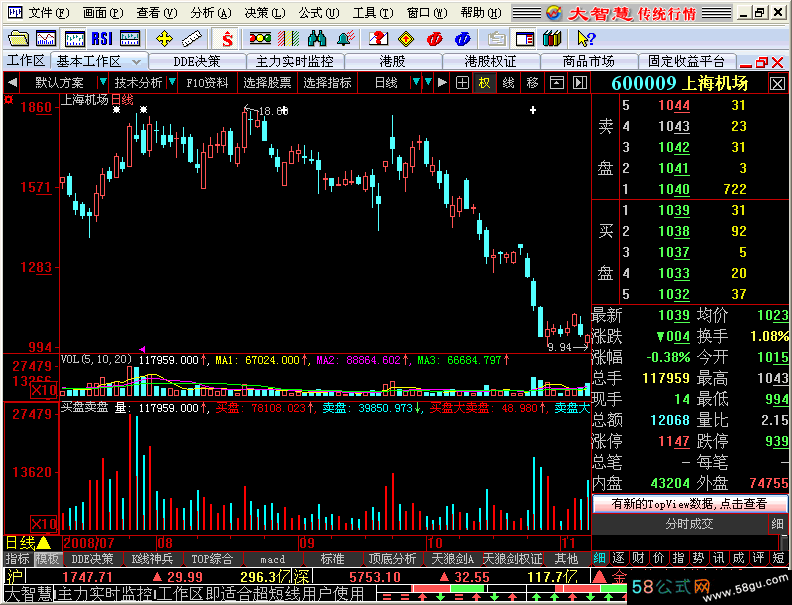
Task: Click the 细 button beside 分时成交
Action: pos(778,524)
